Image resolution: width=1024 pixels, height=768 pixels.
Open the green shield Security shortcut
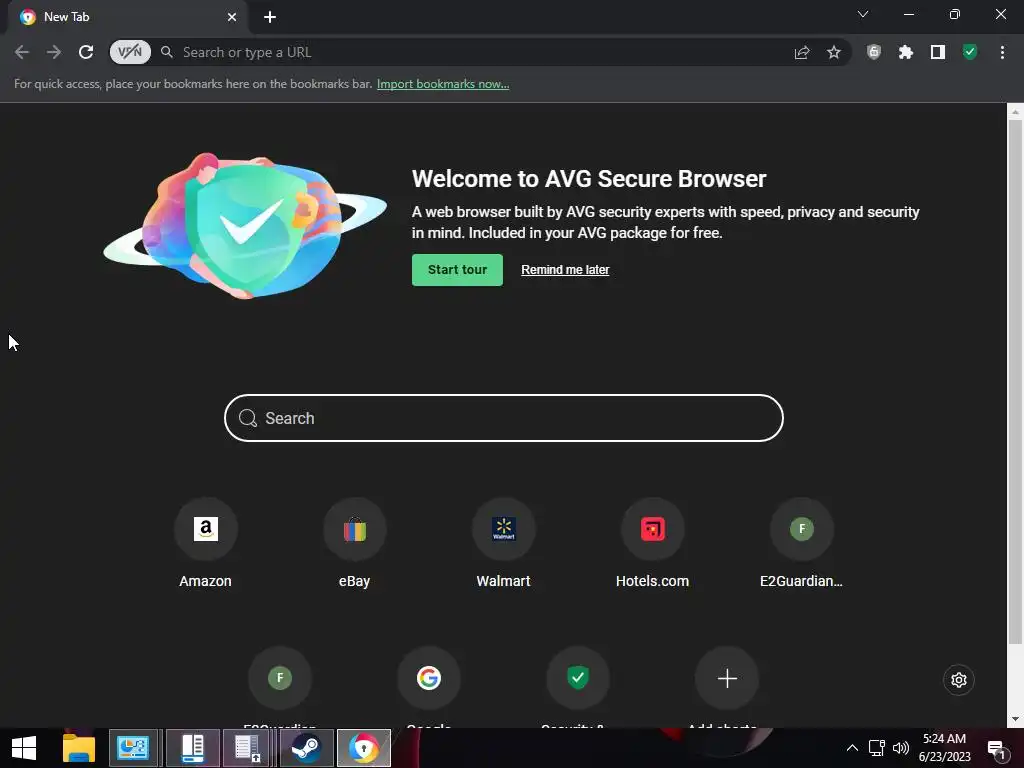[x=578, y=678]
